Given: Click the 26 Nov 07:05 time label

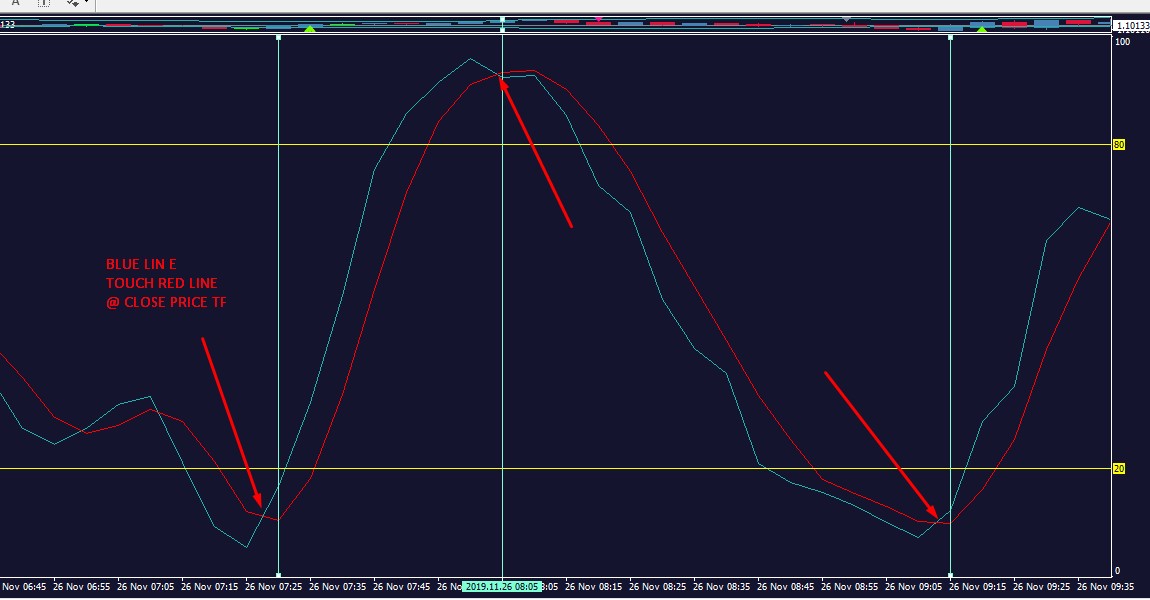Looking at the screenshot, I should [145, 587].
